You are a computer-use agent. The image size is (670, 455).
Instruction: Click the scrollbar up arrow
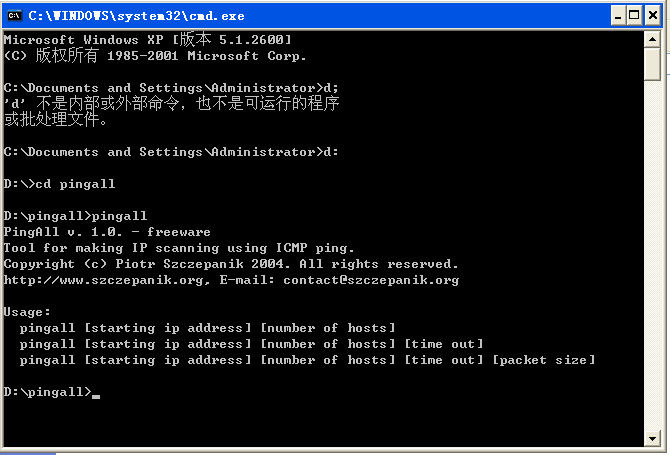(652, 39)
